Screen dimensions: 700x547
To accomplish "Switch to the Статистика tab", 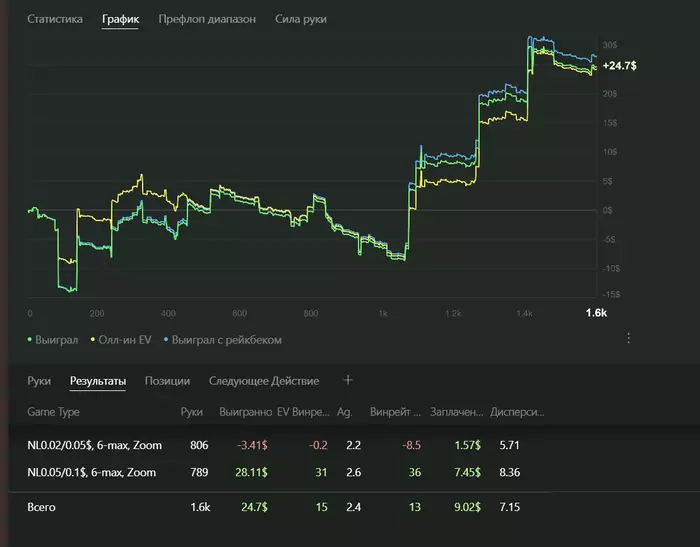I will 55,19.
